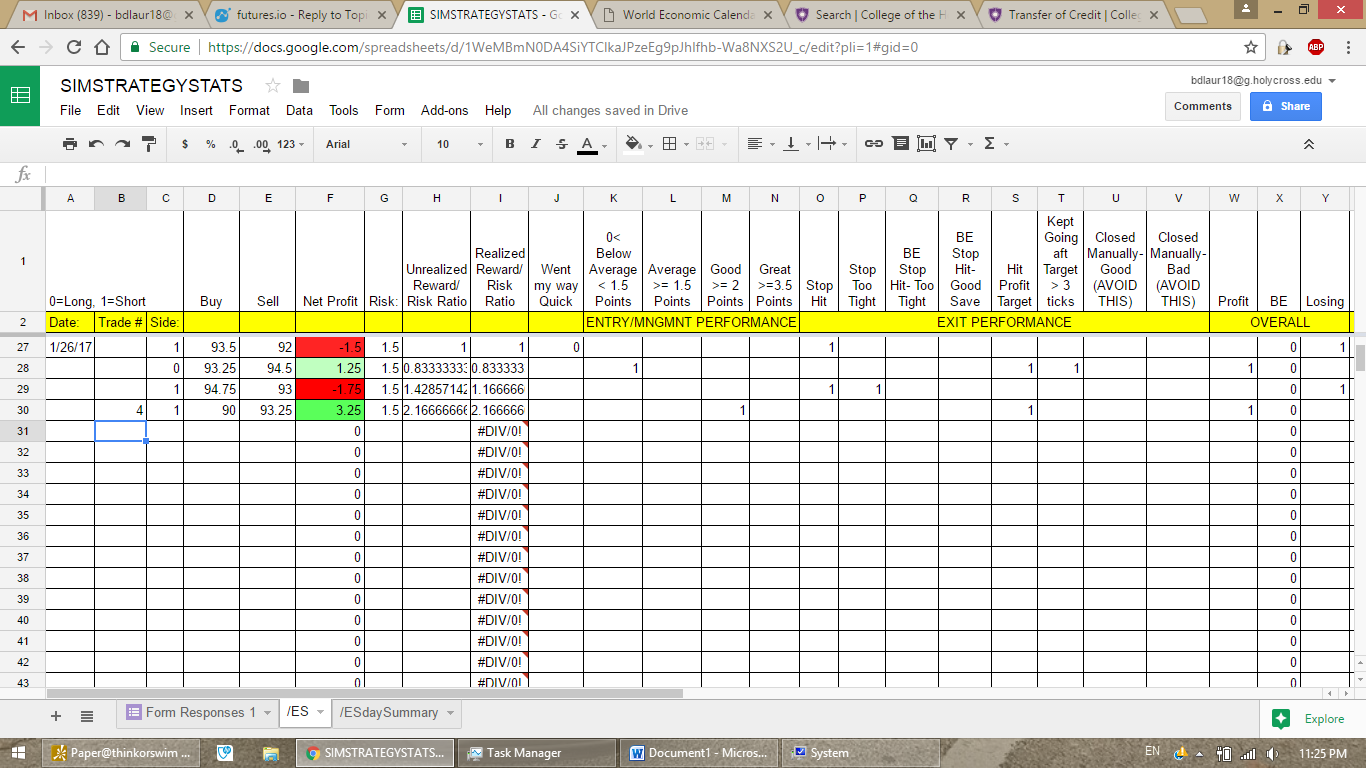Open Document1 Microsoft Word from taskbar
The width and height of the screenshot is (1366, 768).
pos(700,753)
